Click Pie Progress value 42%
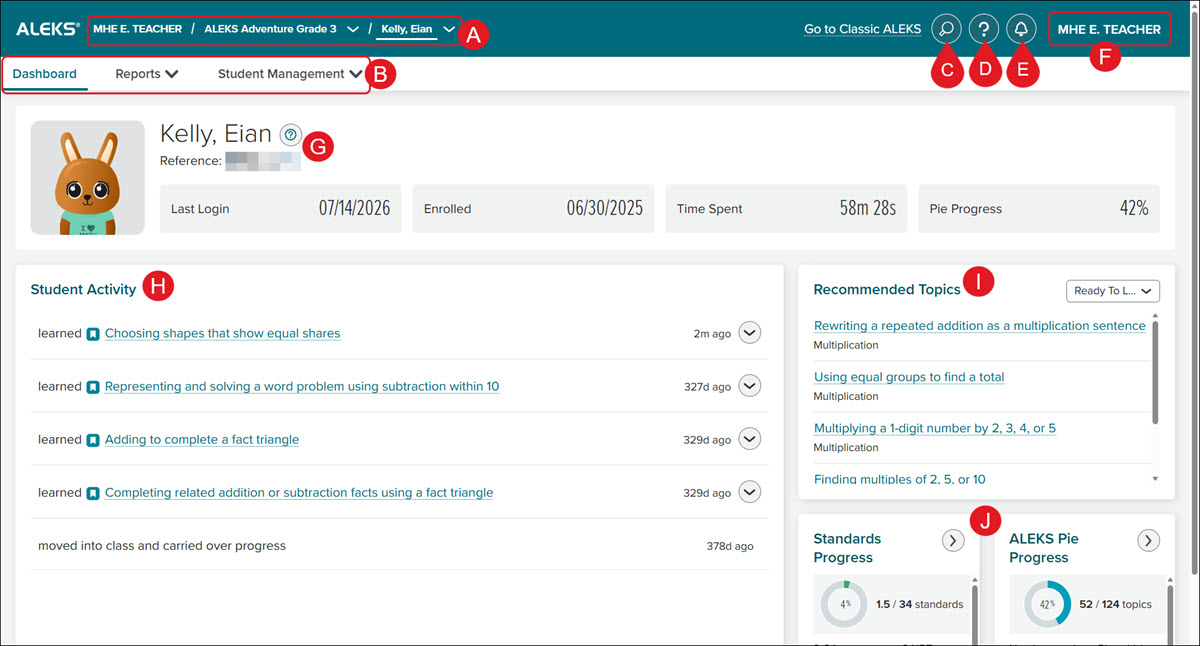 coord(1134,208)
